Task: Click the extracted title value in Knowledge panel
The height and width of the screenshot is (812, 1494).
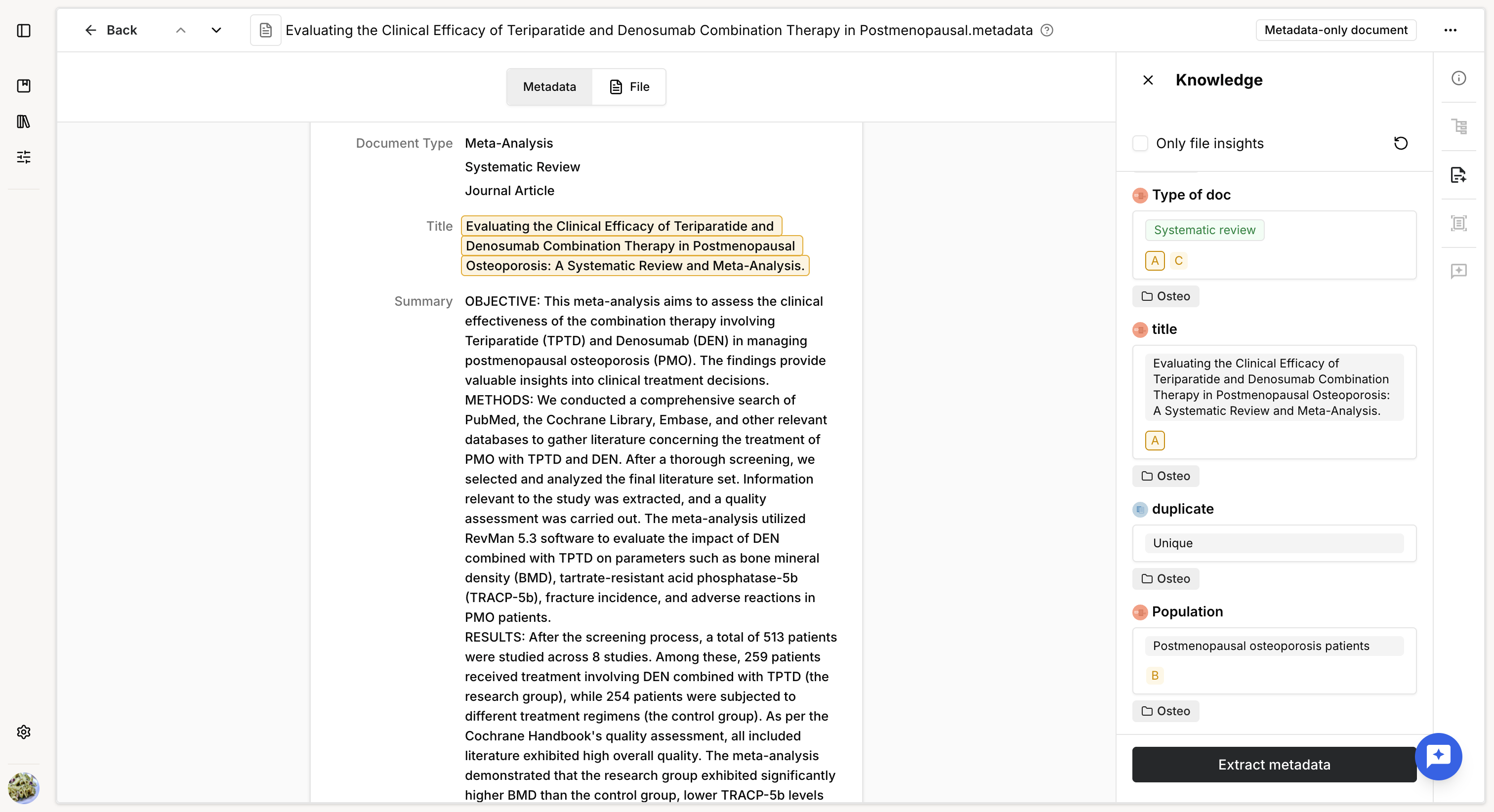Action: pyautogui.click(x=1274, y=387)
